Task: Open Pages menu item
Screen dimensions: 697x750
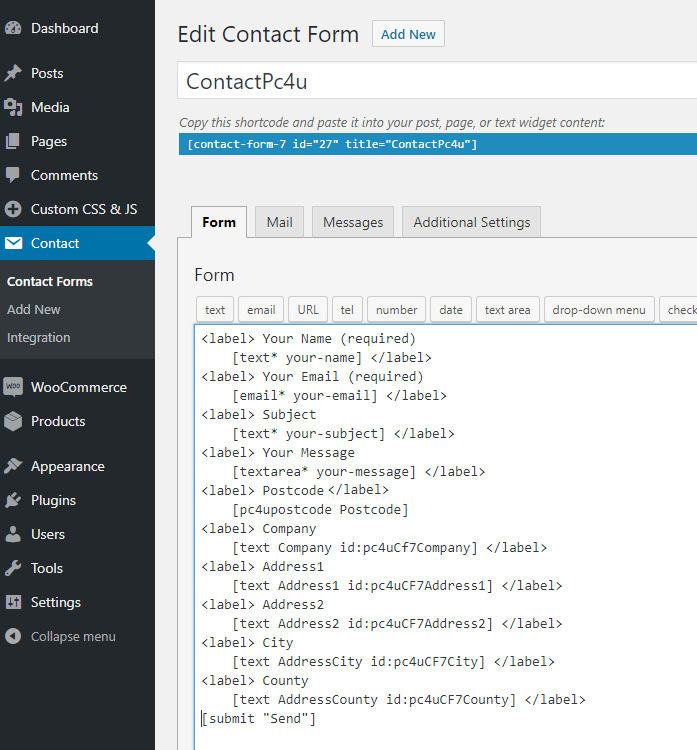Action: pos(49,142)
